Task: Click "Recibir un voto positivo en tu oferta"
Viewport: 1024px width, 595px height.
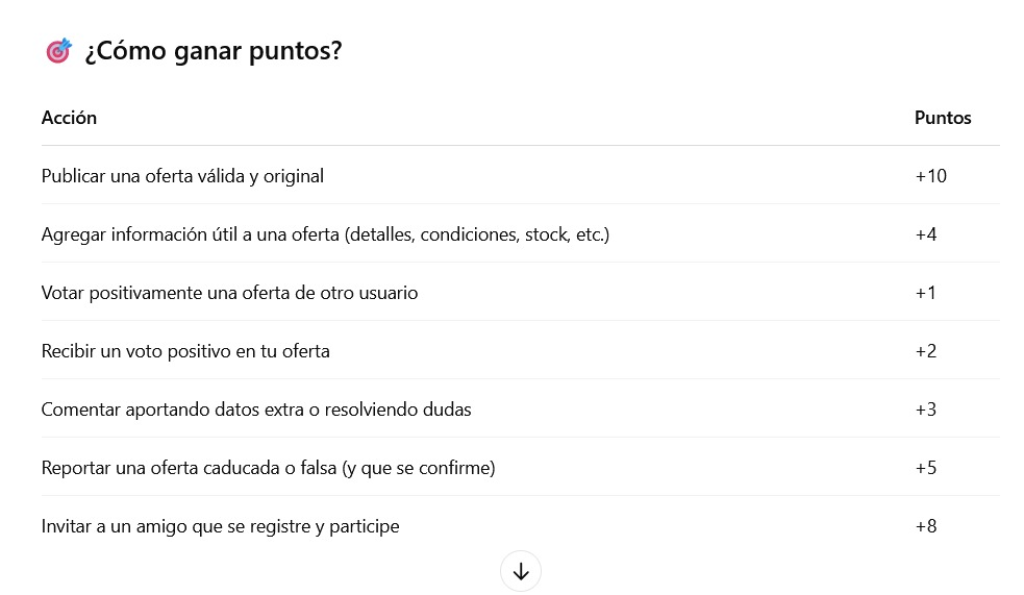Action: tap(185, 351)
